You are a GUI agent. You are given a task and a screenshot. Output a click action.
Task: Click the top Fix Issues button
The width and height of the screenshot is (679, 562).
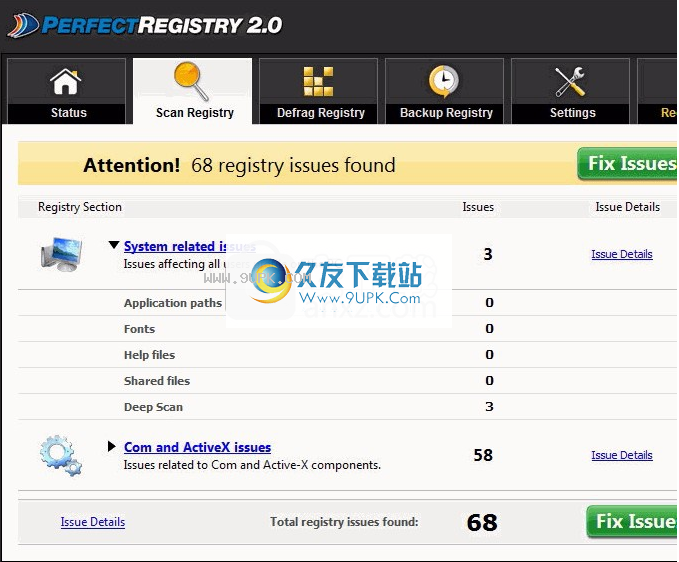tap(627, 164)
